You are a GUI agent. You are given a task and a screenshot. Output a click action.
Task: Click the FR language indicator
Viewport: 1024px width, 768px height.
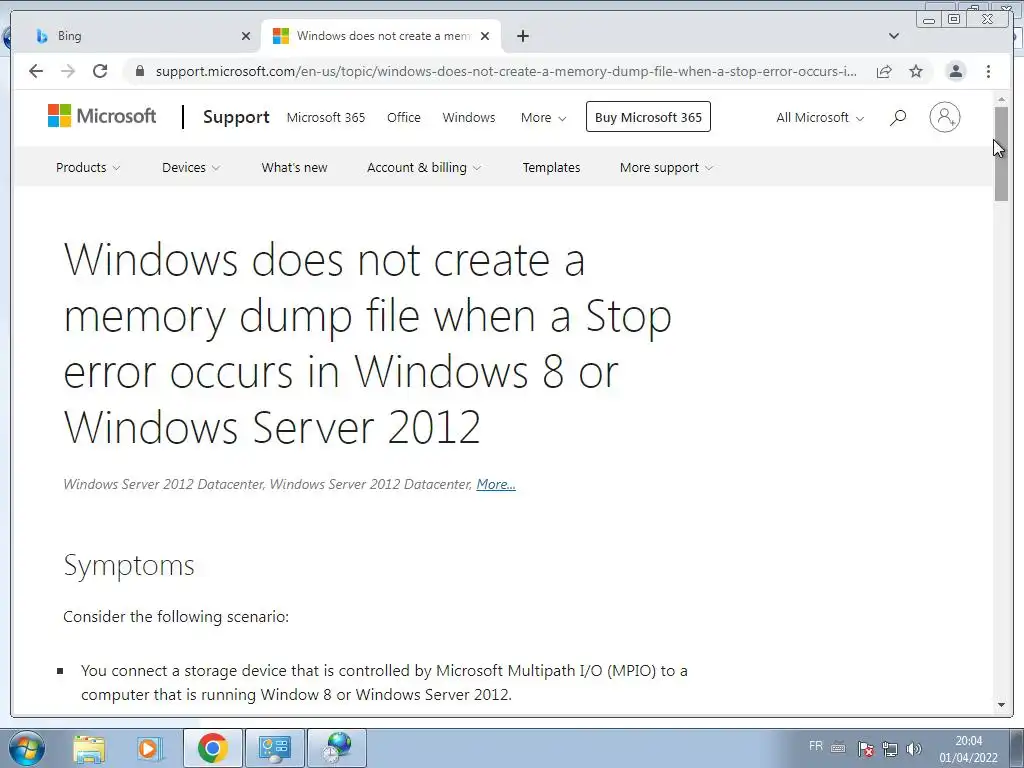816,746
